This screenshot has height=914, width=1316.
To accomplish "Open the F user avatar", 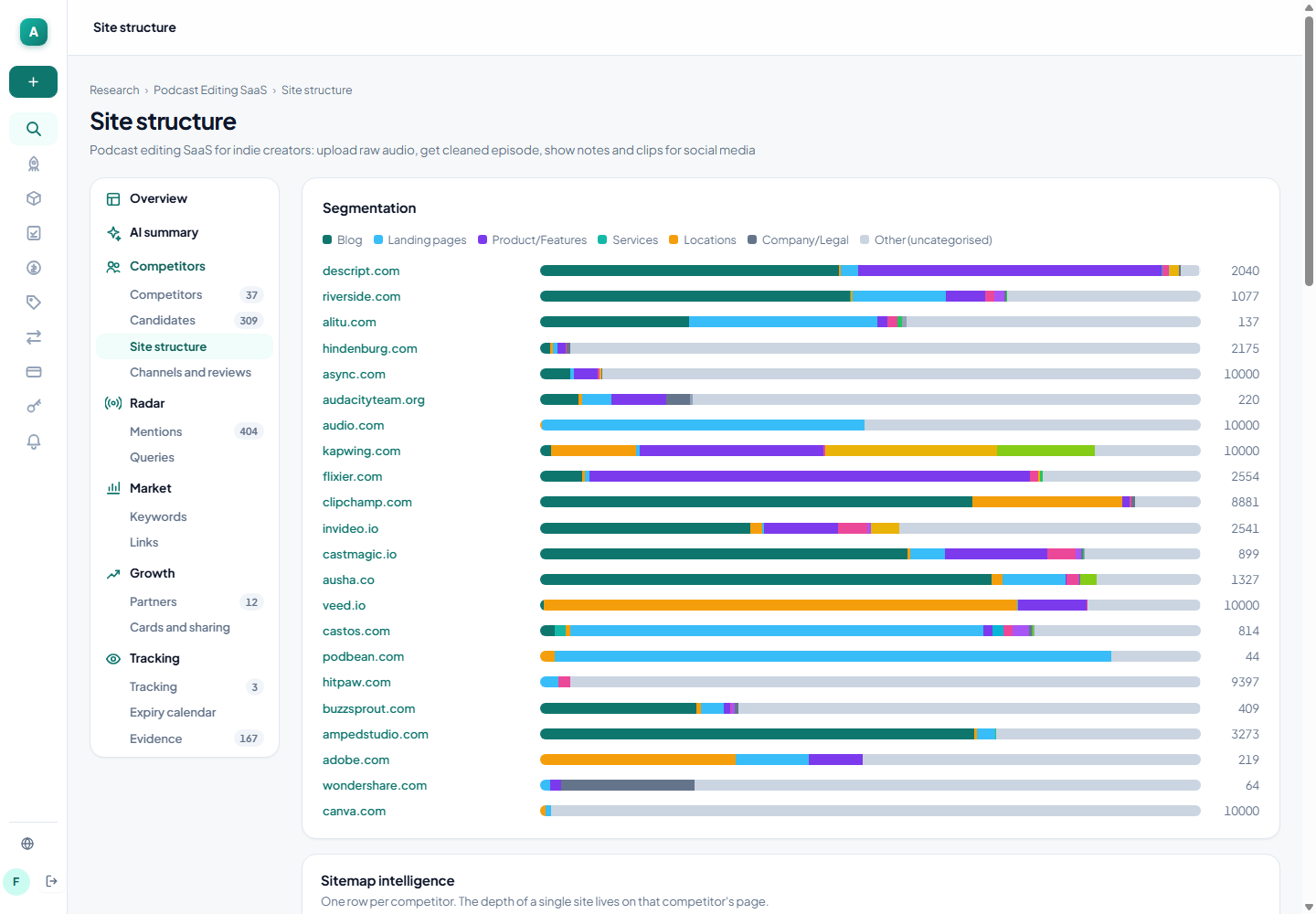I will pos(16,882).
